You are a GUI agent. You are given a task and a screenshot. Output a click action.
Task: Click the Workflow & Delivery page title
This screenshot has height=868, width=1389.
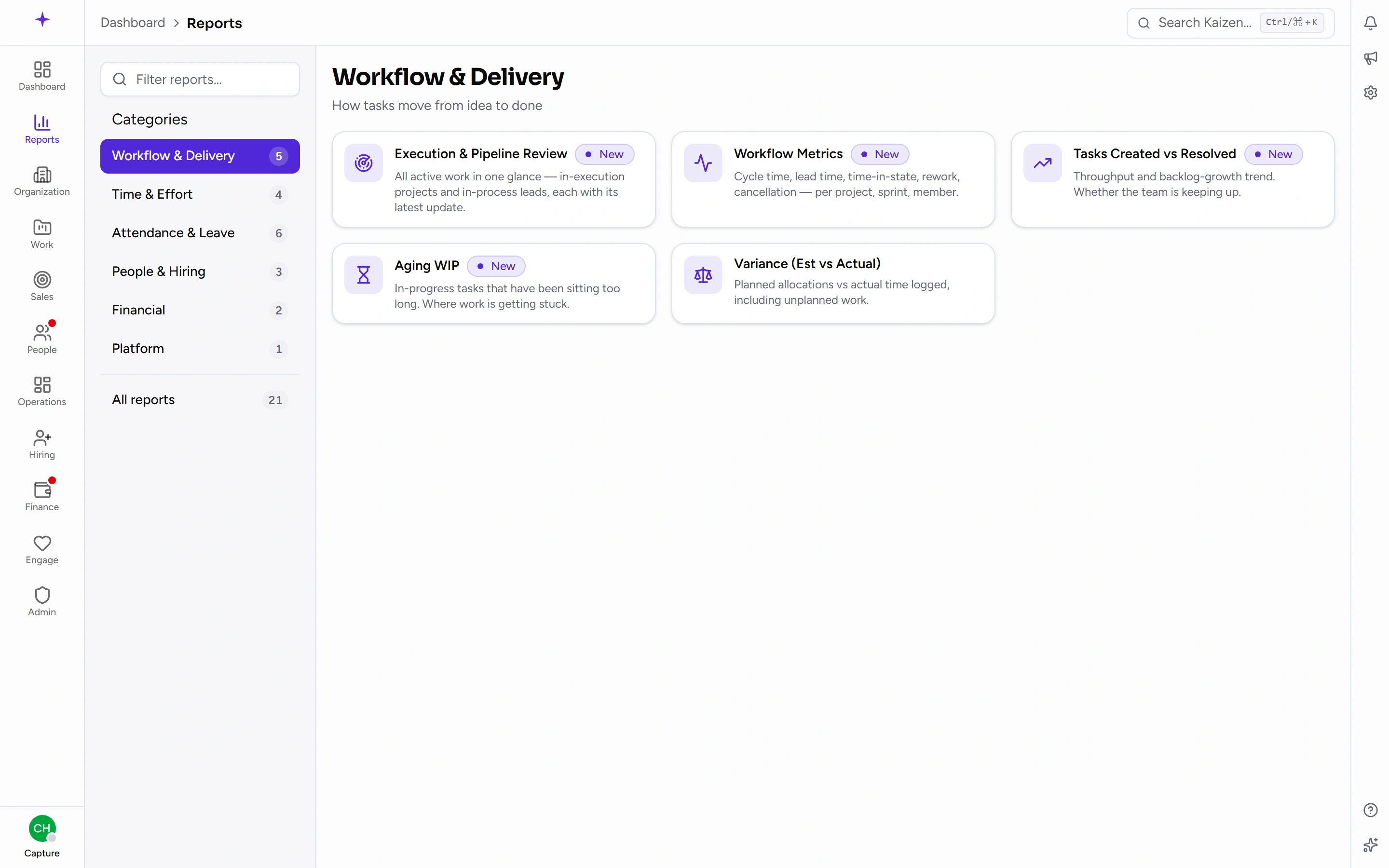point(448,77)
